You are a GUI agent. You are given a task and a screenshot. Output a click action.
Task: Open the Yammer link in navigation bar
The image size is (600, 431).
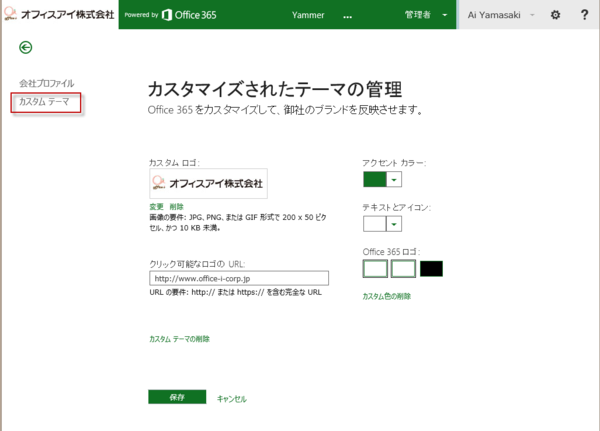pyautogui.click(x=308, y=15)
